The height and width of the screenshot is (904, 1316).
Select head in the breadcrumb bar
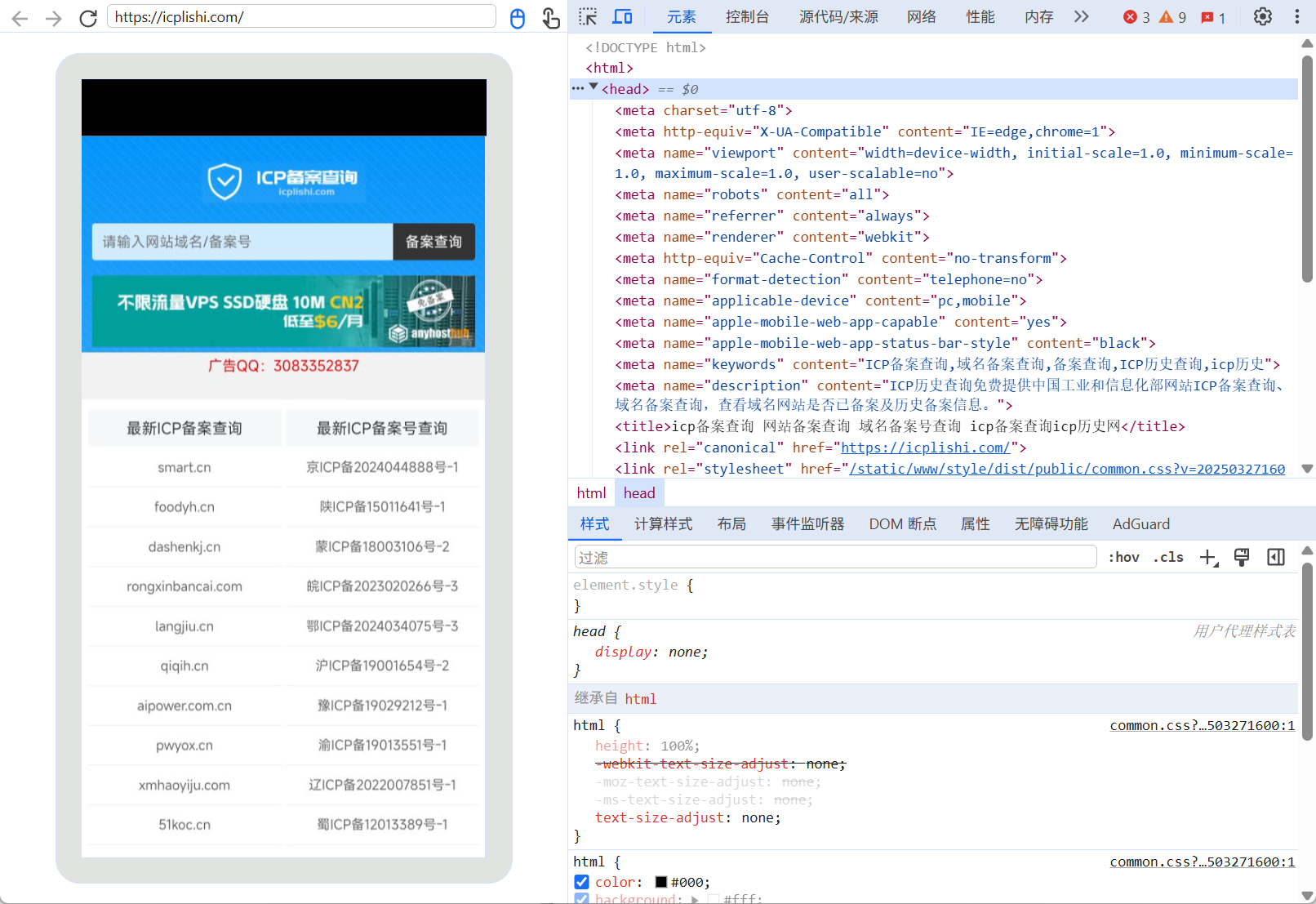(x=639, y=493)
